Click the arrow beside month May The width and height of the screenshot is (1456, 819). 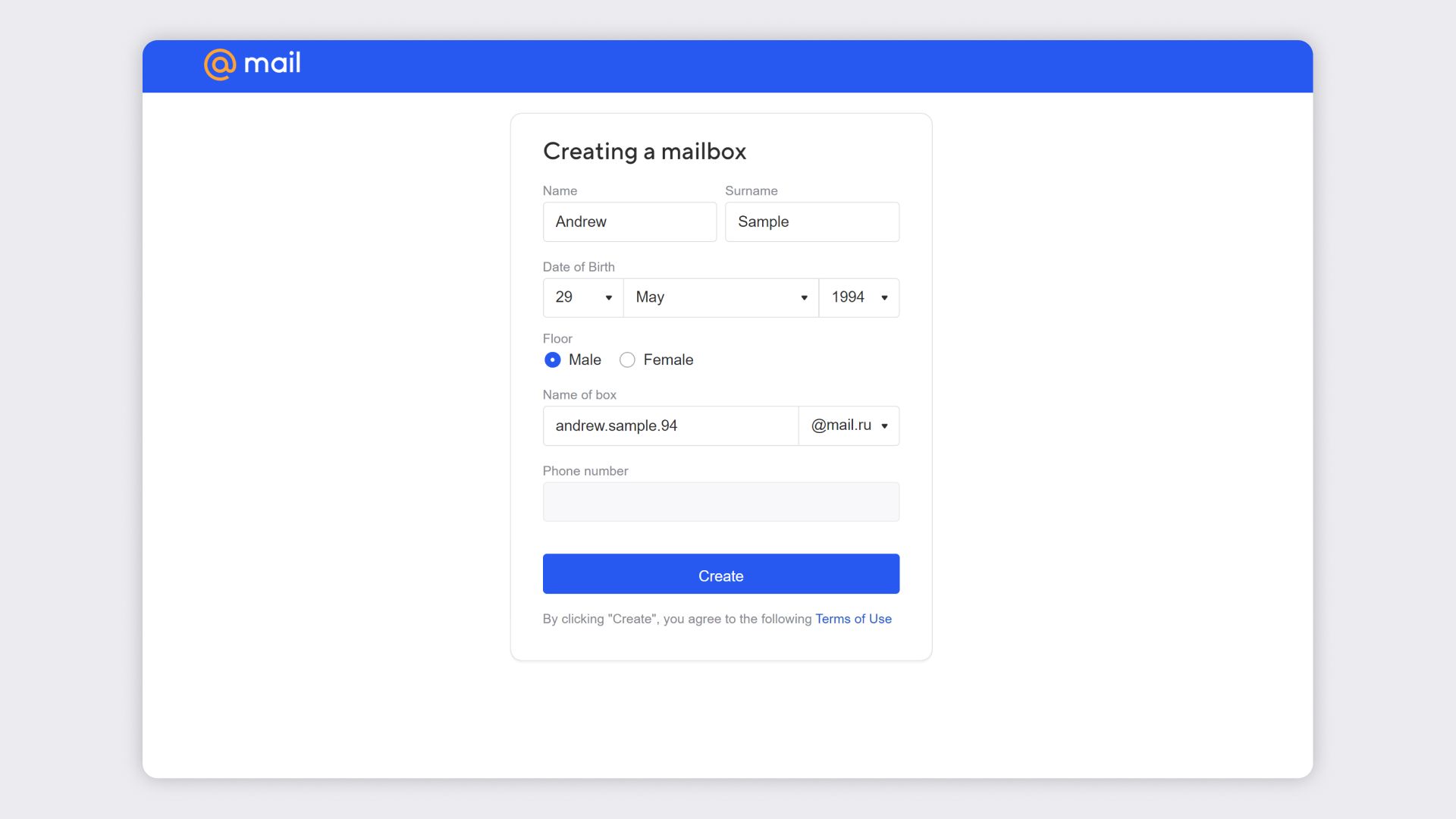(804, 298)
